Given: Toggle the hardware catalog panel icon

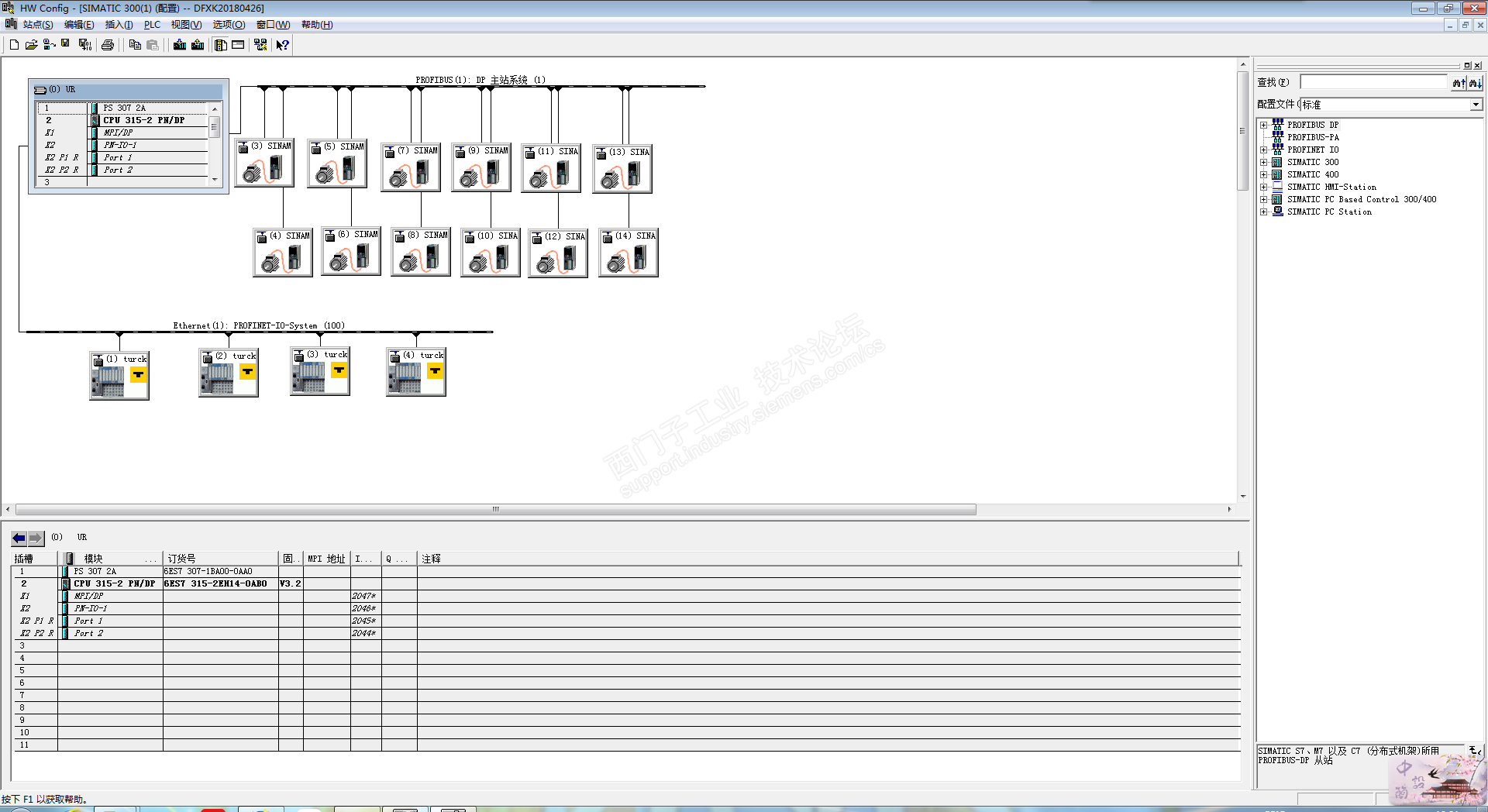Looking at the screenshot, I should pos(221,45).
